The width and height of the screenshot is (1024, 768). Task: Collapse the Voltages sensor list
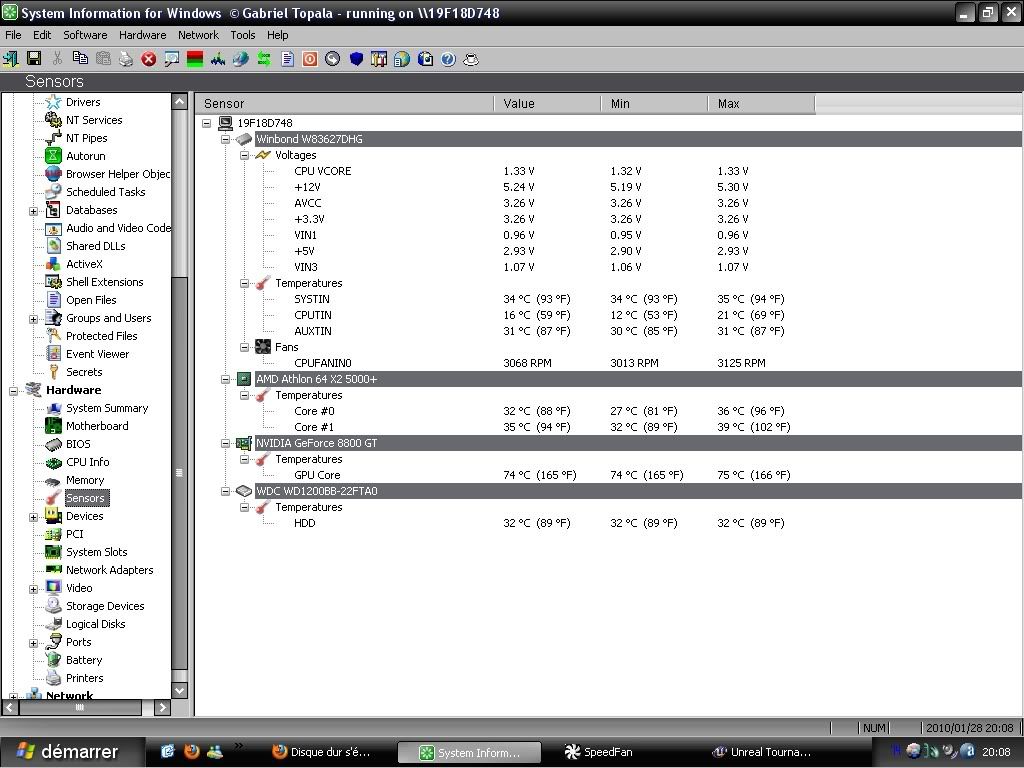245,155
